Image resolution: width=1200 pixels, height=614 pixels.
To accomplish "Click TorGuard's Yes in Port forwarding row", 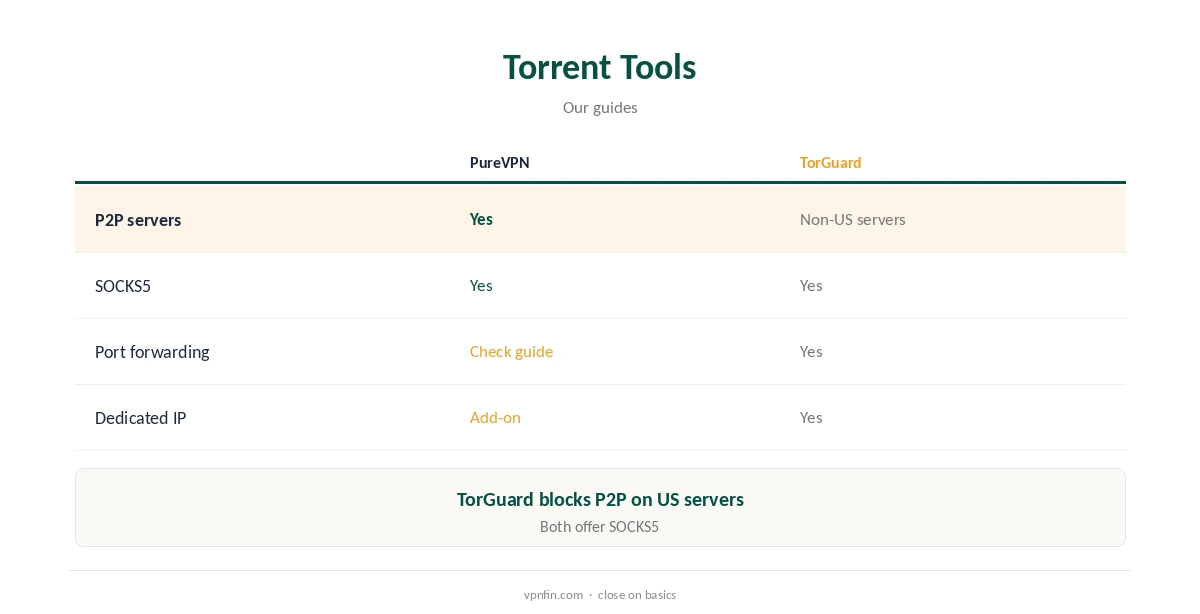I will click(x=811, y=351).
